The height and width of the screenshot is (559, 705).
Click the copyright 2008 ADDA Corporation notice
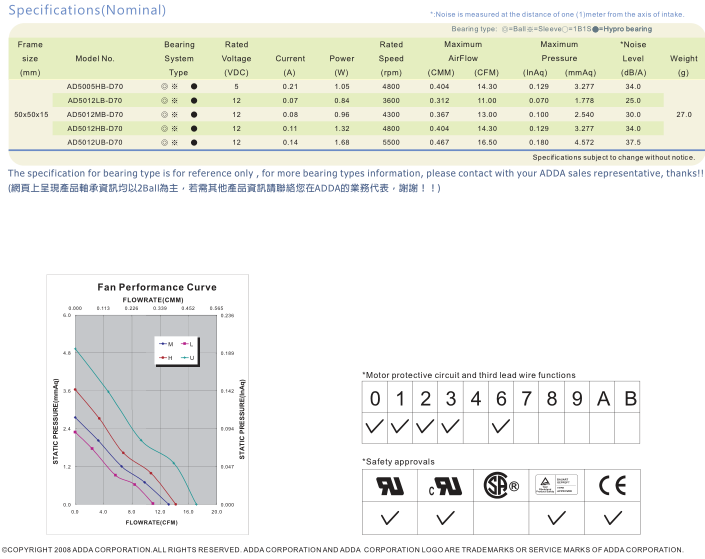pyautogui.click(x=342, y=550)
